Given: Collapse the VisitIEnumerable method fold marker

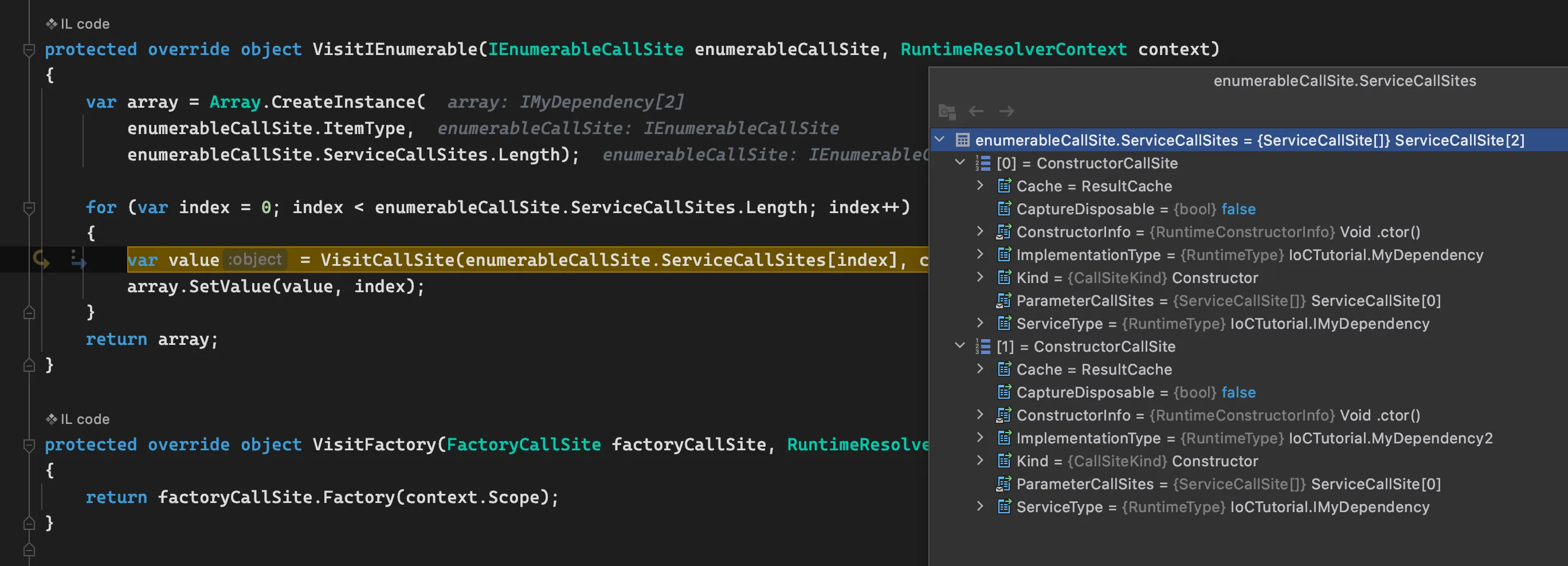Looking at the screenshot, I should [x=29, y=49].
